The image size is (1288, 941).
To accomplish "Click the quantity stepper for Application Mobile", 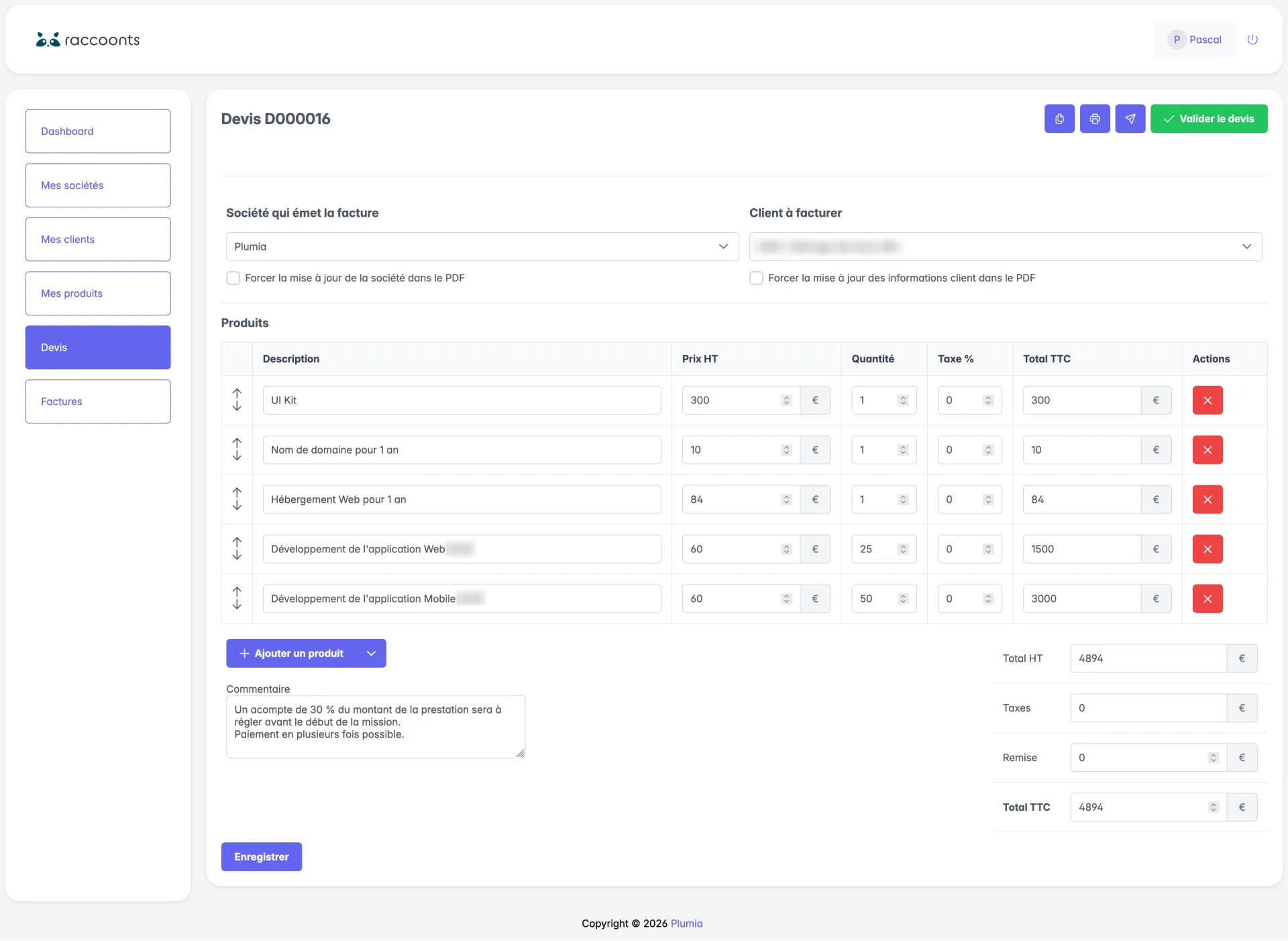I will (903, 599).
